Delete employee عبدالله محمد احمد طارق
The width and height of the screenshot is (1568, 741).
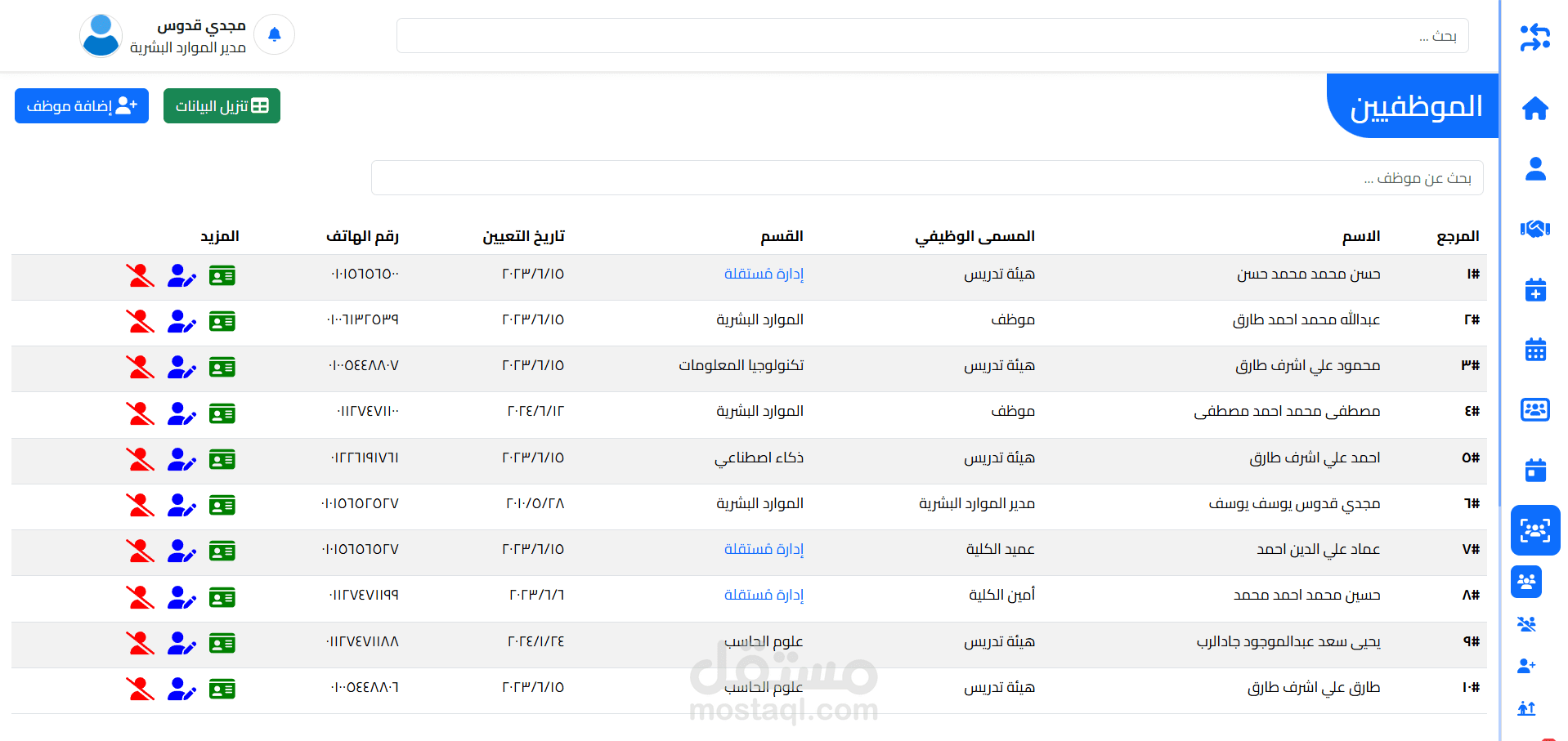pyautogui.click(x=141, y=322)
